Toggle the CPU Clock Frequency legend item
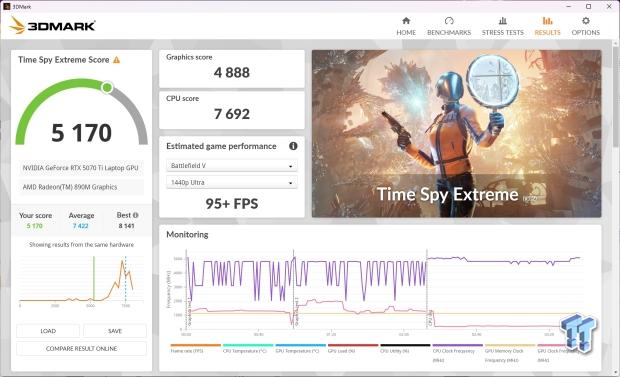 click(x=457, y=353)
